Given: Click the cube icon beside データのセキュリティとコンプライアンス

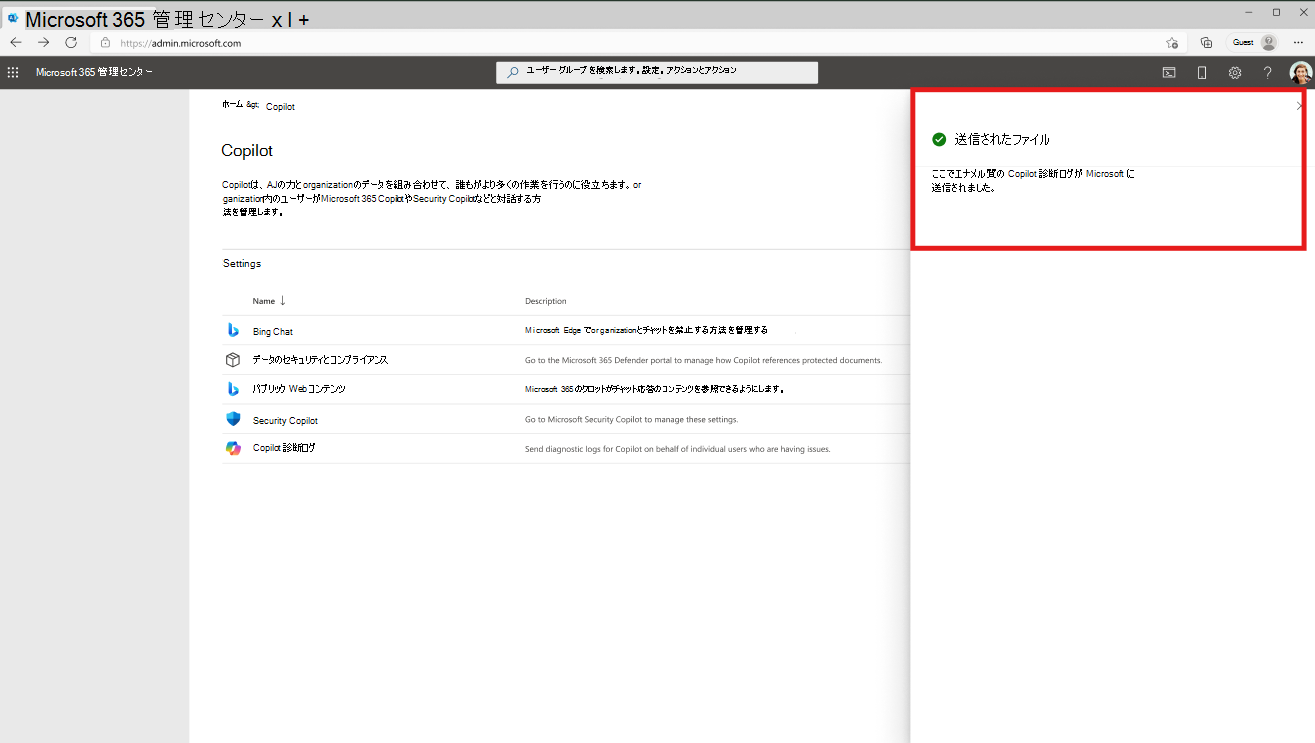Looking at the screenshot, I should pyautogui.click(x=233, y=359).
